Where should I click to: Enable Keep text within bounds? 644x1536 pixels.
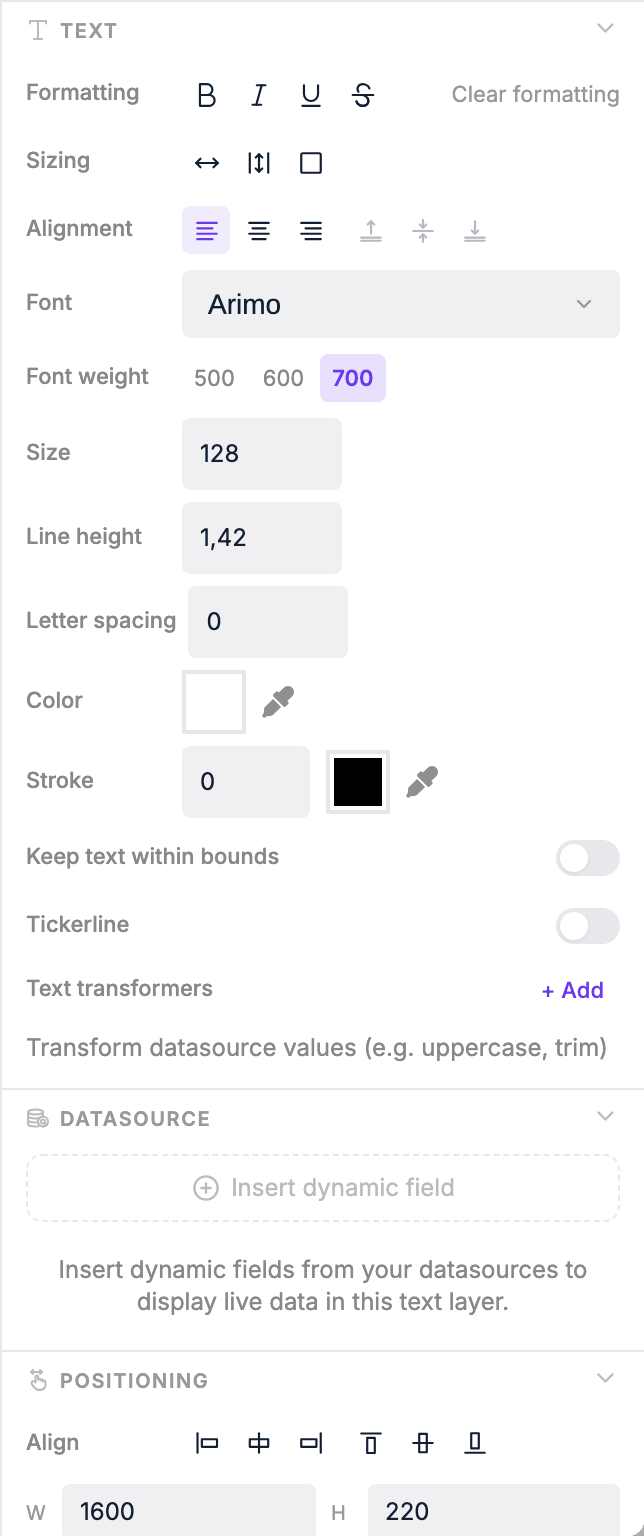pyautogui.click(x=587, y=858)
